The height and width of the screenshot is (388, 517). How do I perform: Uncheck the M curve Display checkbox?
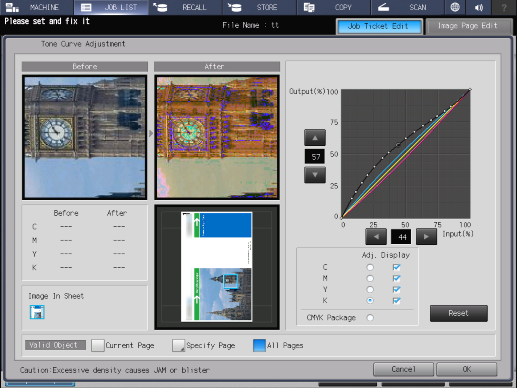(x=396, y=278)
